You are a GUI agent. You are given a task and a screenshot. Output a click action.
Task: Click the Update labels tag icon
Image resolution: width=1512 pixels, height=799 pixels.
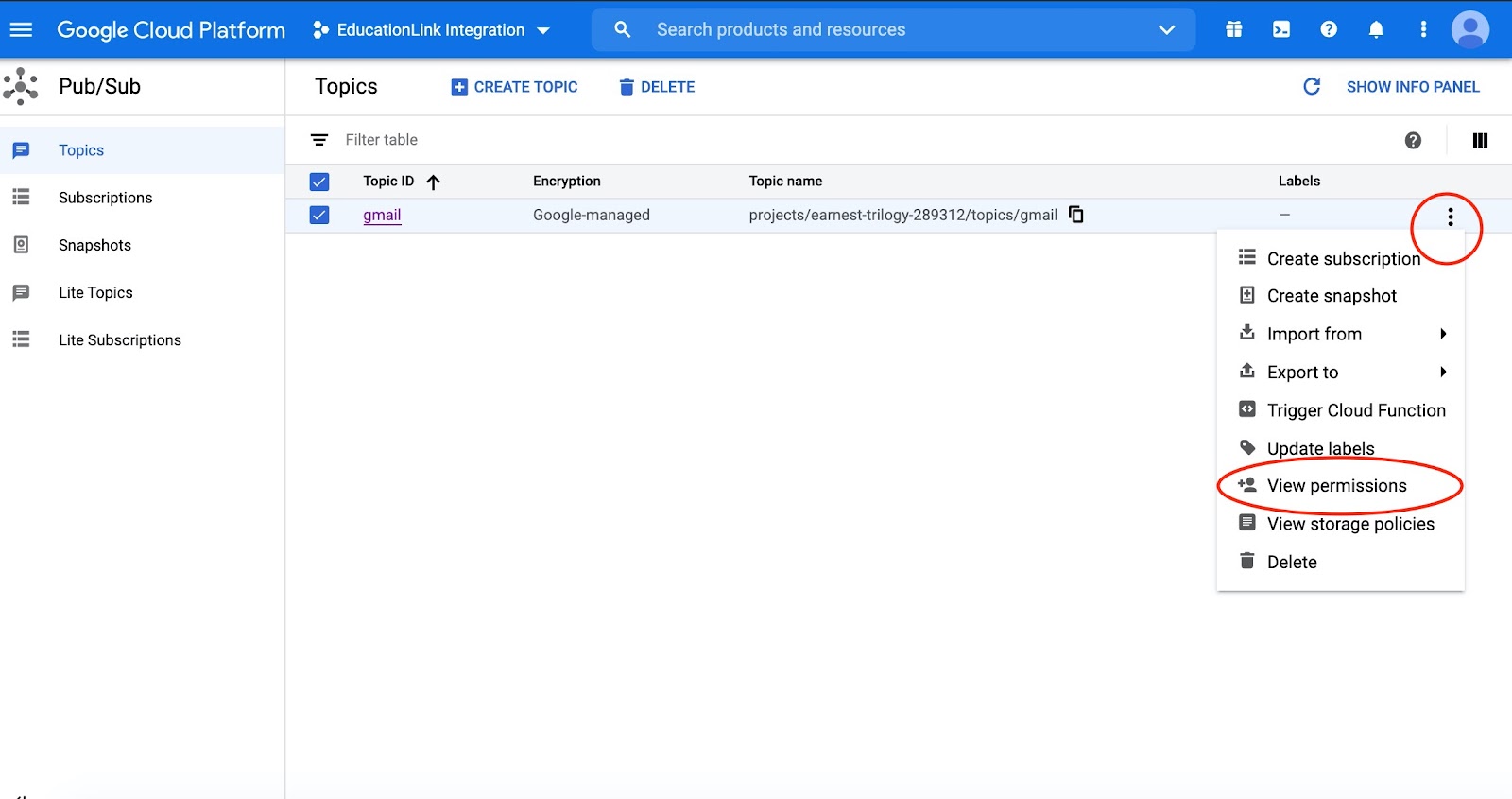pos(1247,447)
